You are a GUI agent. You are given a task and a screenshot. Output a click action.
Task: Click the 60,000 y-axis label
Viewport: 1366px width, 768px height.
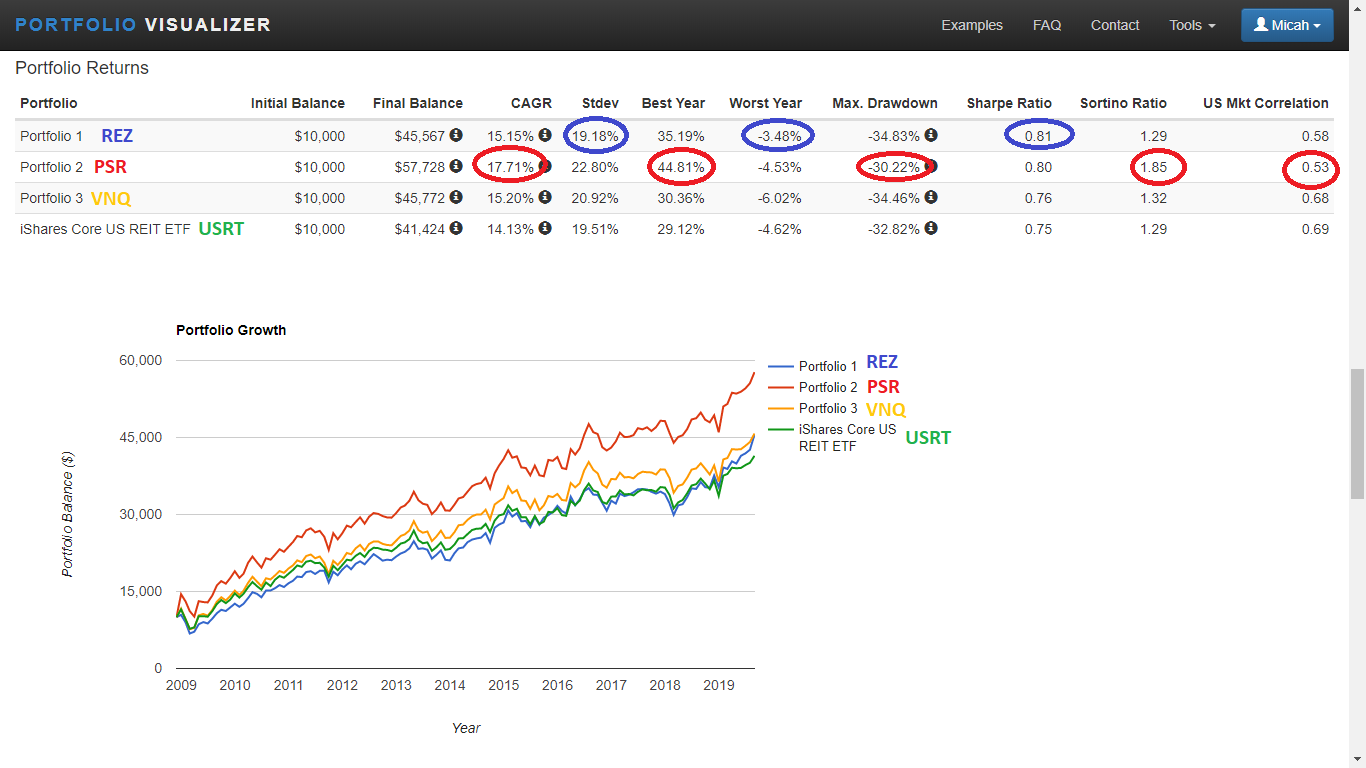(140, 360)
